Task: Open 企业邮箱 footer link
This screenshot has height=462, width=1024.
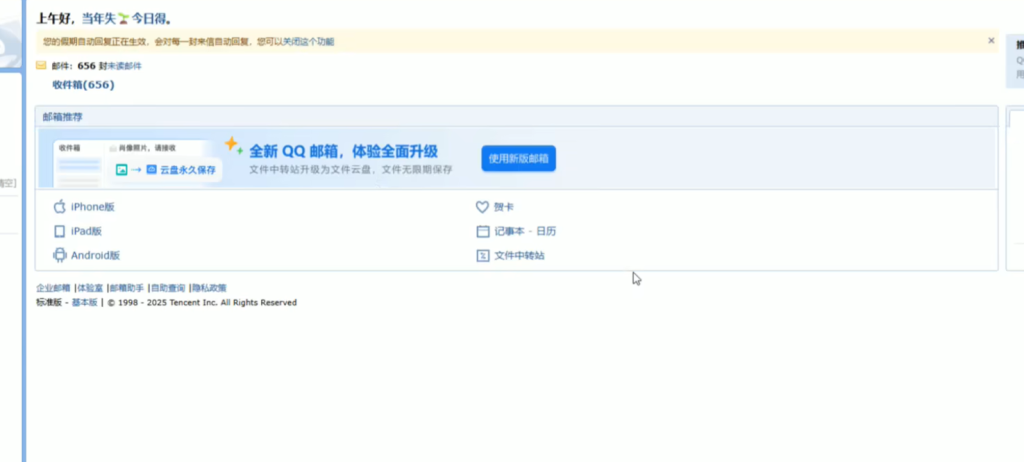Action: click(x=53, y=288)
